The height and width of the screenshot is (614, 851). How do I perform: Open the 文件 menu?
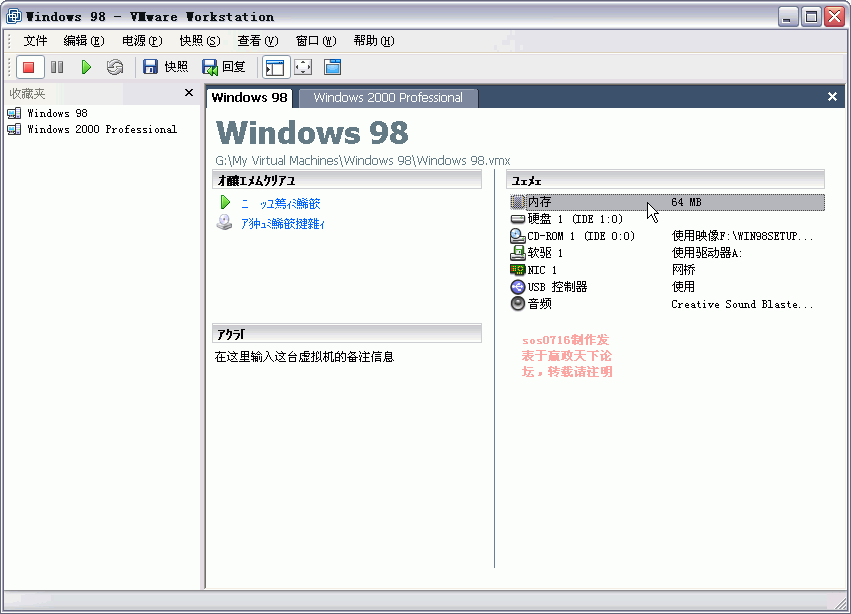click(x=35, y=41)
